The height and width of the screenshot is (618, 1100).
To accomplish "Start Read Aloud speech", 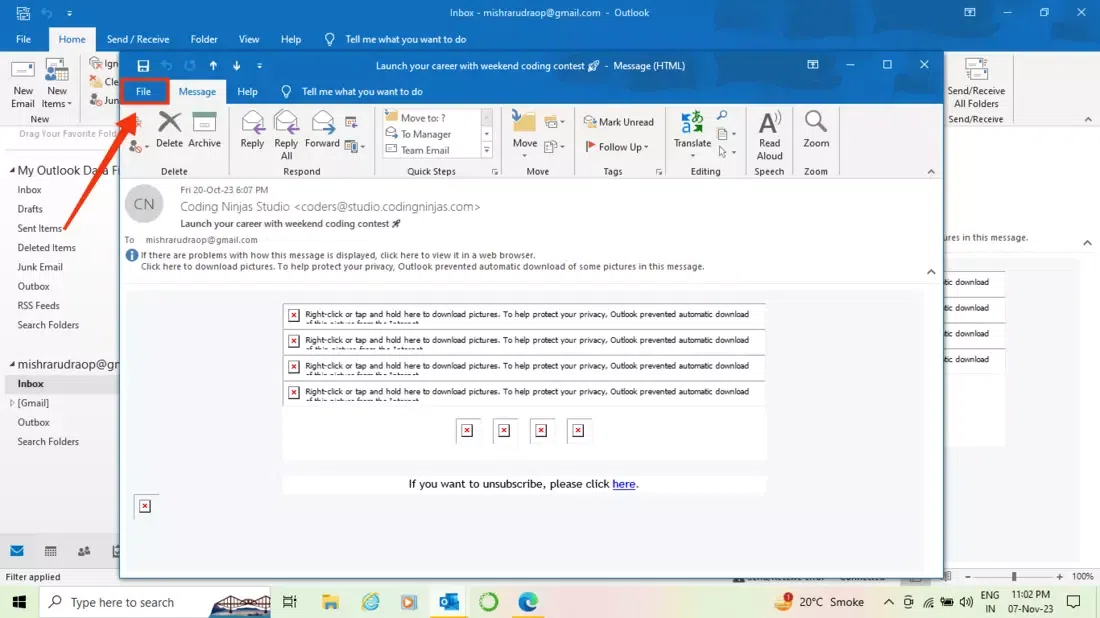I will click(x=769, y=135).
